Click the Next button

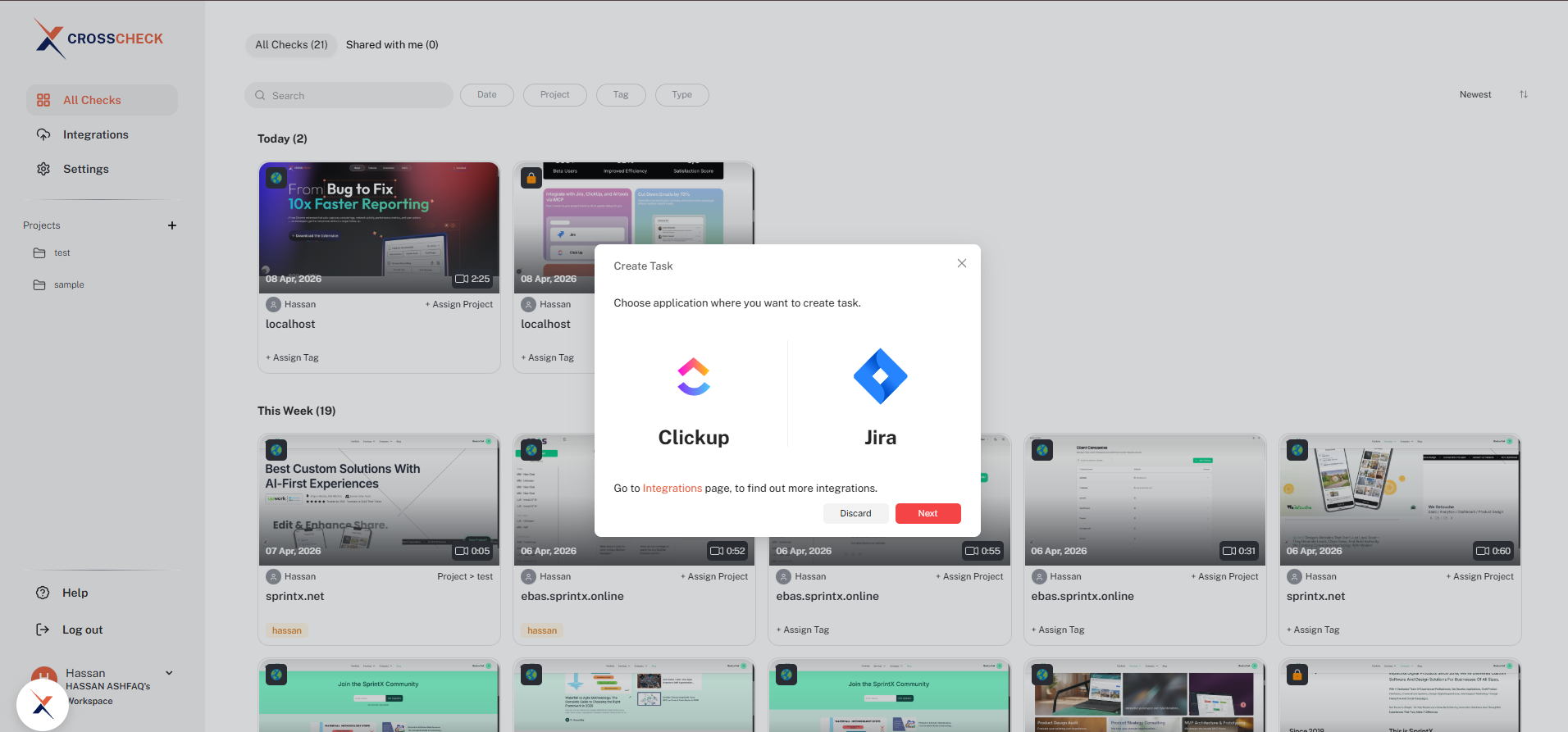pyautogui.click(x=928, y=513)
